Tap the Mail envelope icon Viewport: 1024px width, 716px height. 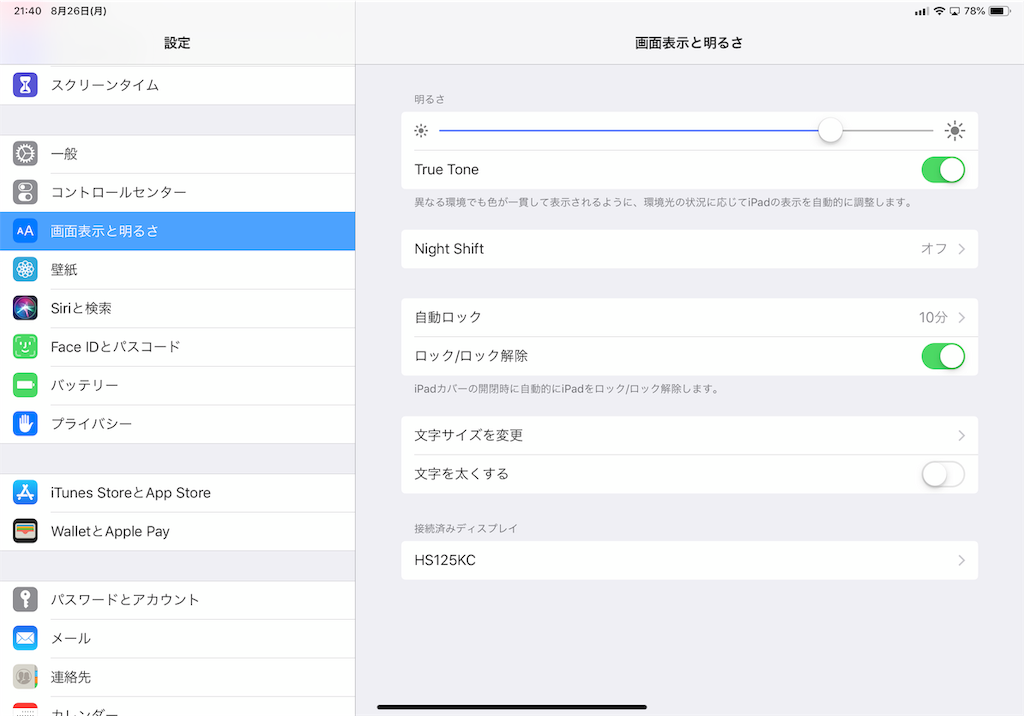25,638
